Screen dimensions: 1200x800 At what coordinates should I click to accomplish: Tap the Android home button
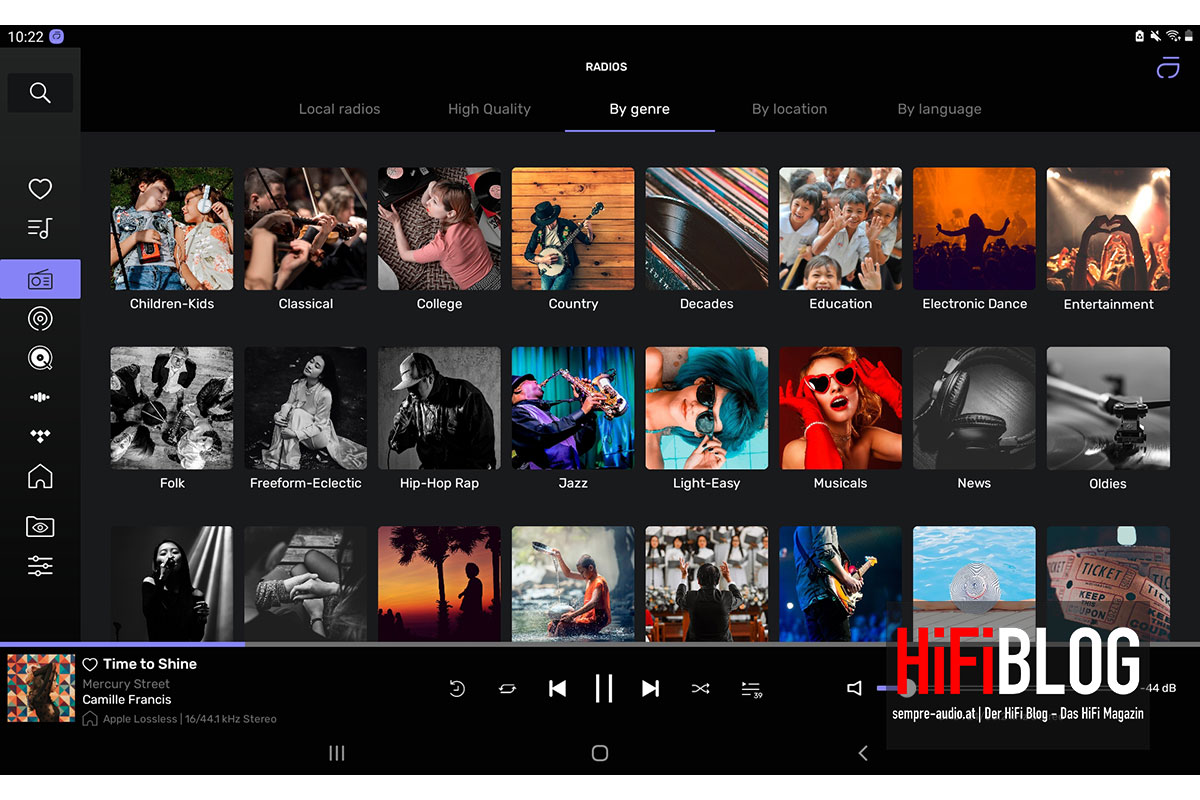coord(600,753)
